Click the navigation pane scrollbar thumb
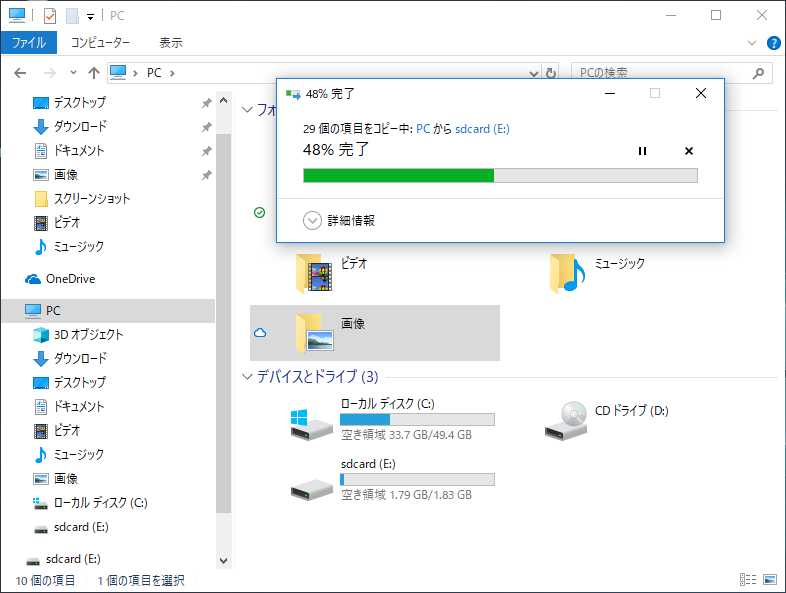The width and height of the screenshot is (786, 593). [x=224, y=323]
